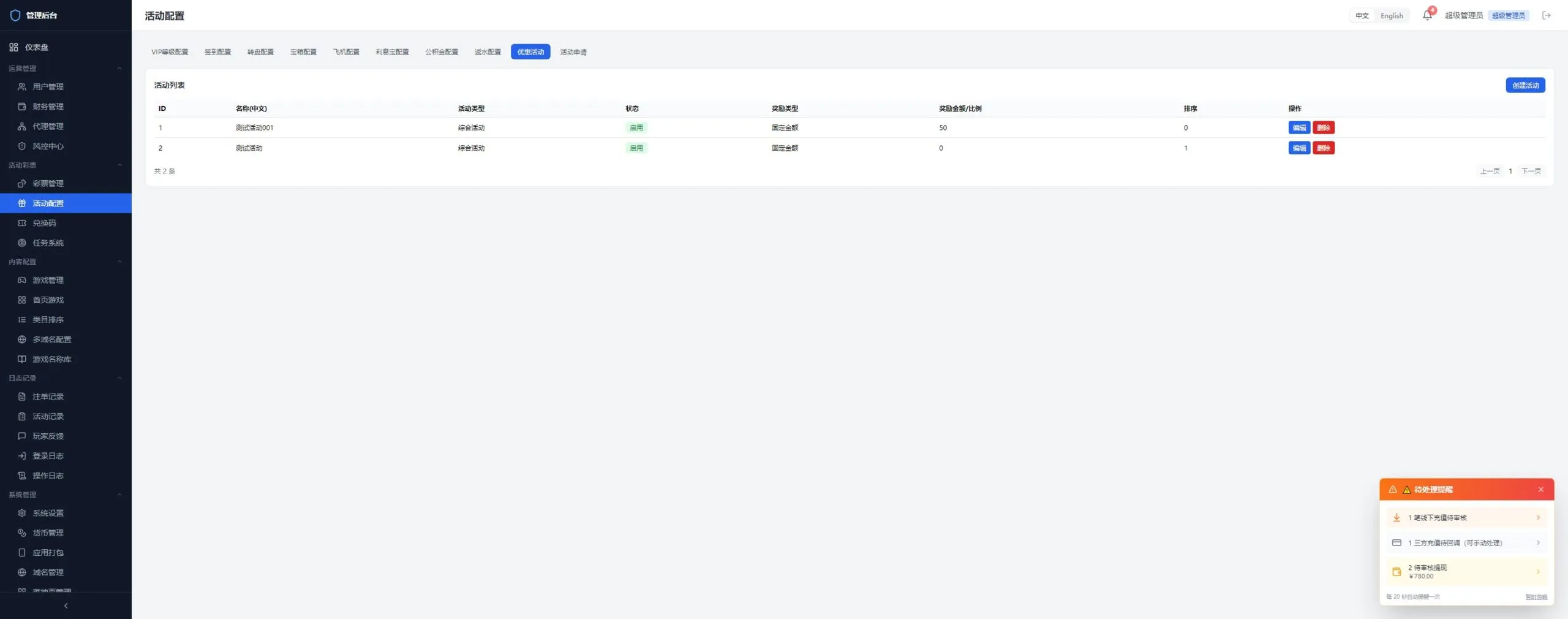Switch language to 中文
The height and width of the screenshot is (619, 1568).
pyautogui.click(x=1362, y=16)
